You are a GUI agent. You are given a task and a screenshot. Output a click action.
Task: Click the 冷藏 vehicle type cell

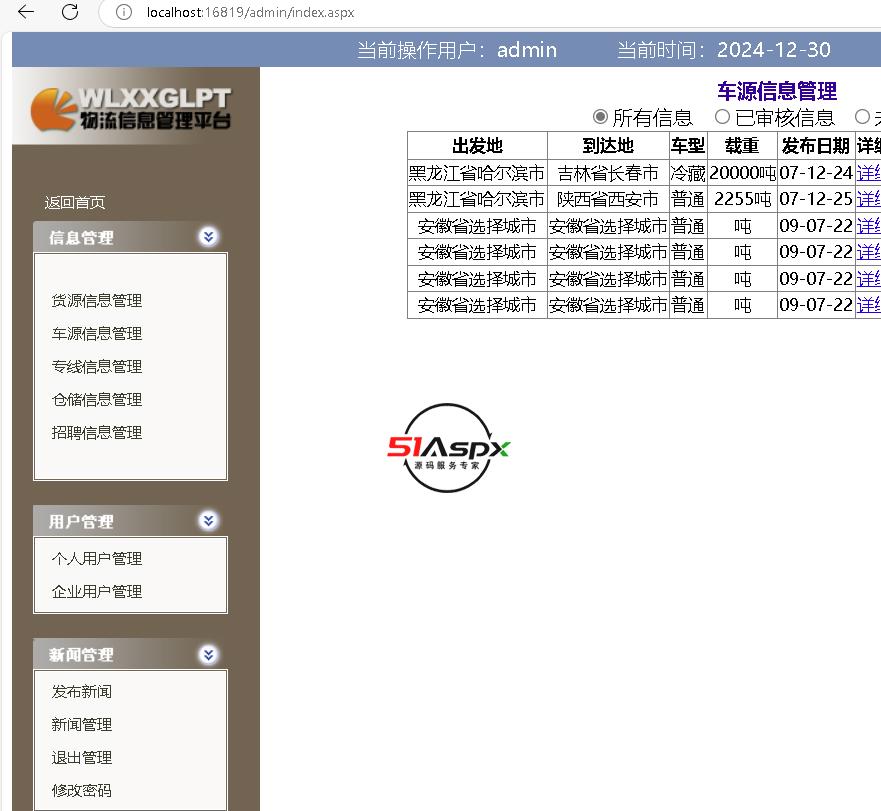[x=688, y=173]
